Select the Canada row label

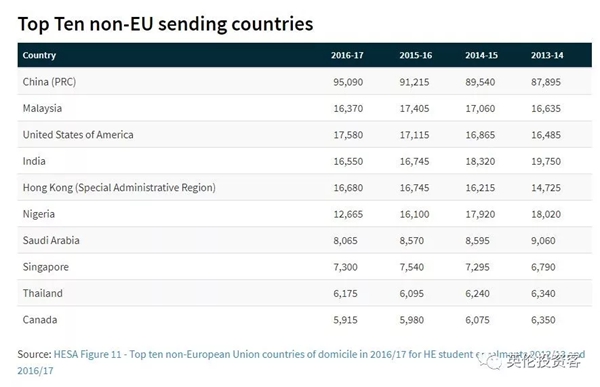(40, 320)
